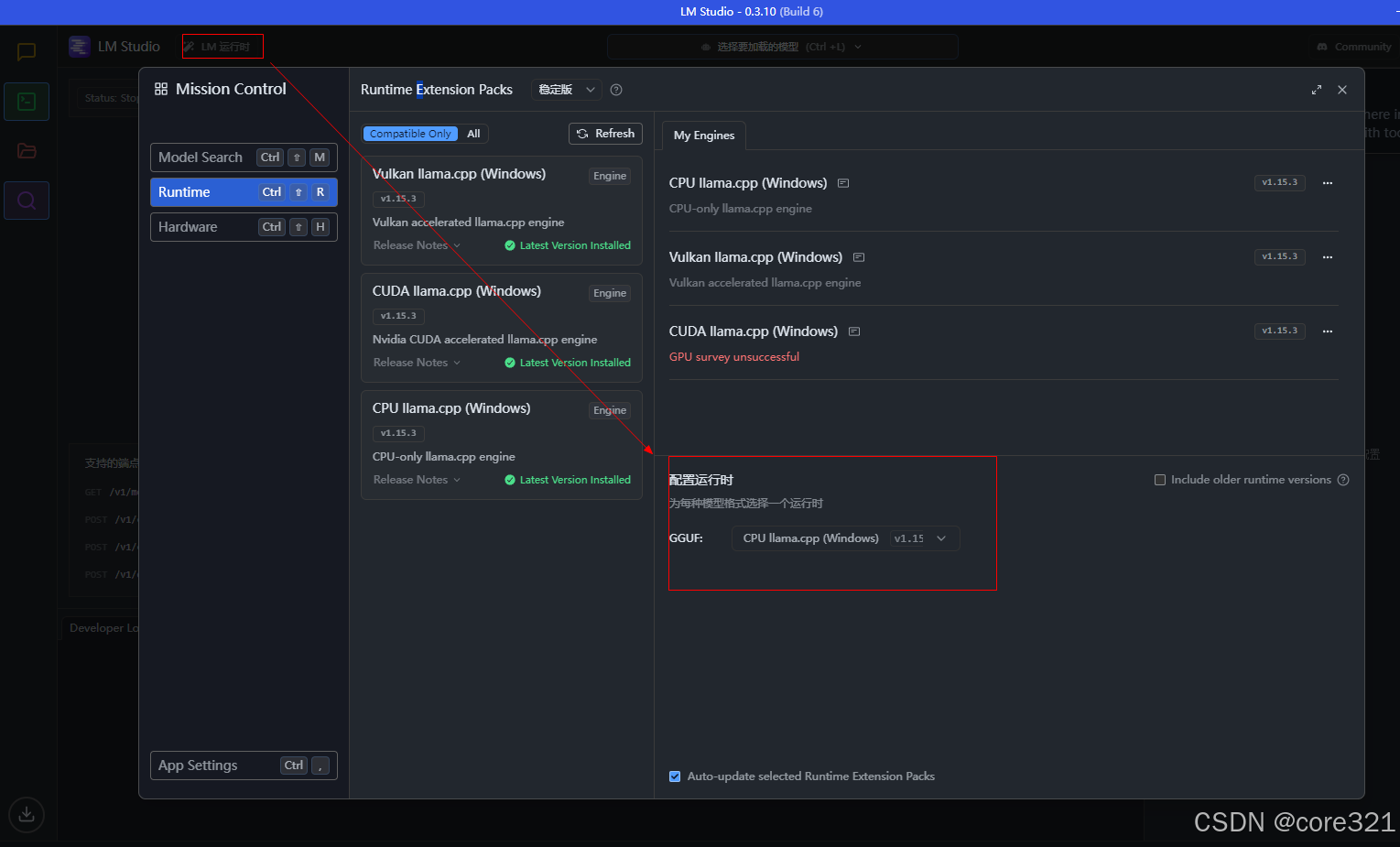Image resolution: width=1400 pixels, height=847 pixels.
Task: Close the Mission Control dialog
Action: 1342,90
